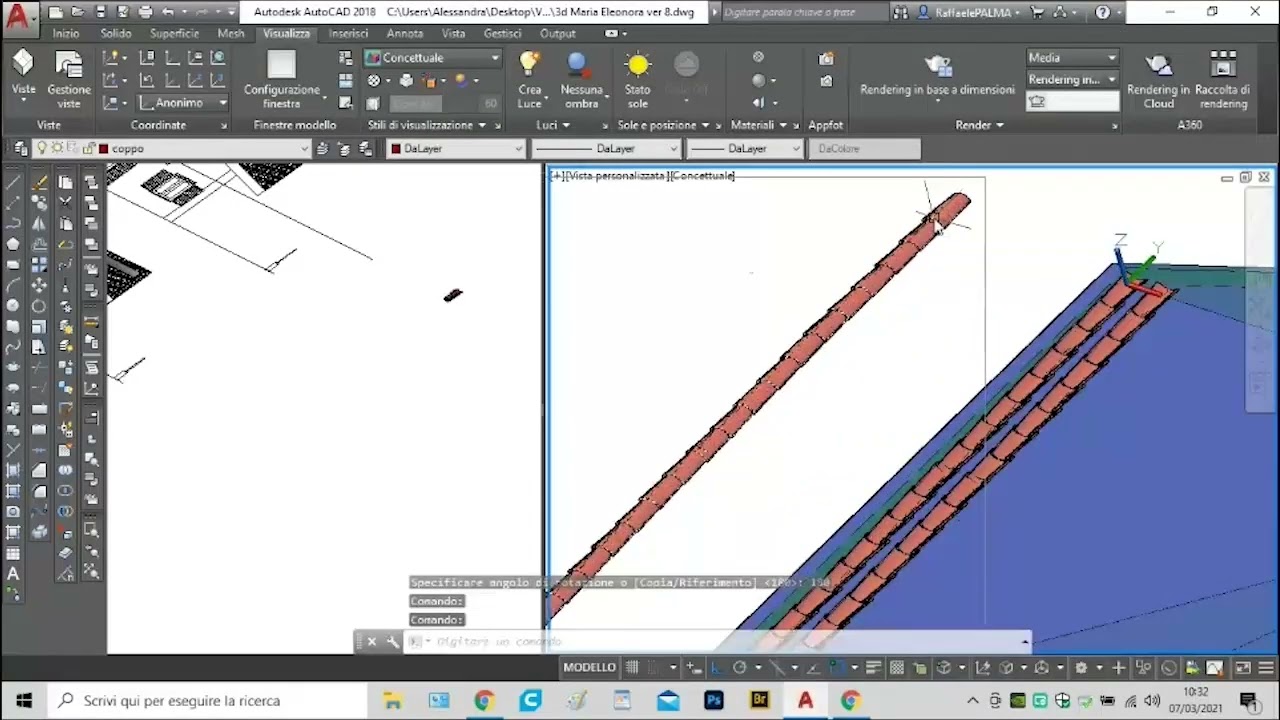The height and width of the screenshot is (720, 1280).
Task: Open the Annota ribbon tab
Action: pos(404,33)
